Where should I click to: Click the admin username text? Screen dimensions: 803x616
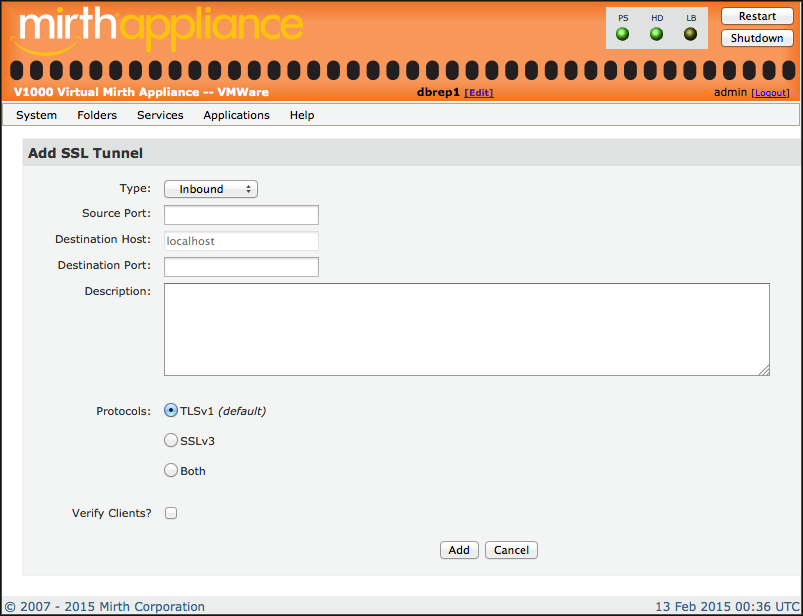730,93
